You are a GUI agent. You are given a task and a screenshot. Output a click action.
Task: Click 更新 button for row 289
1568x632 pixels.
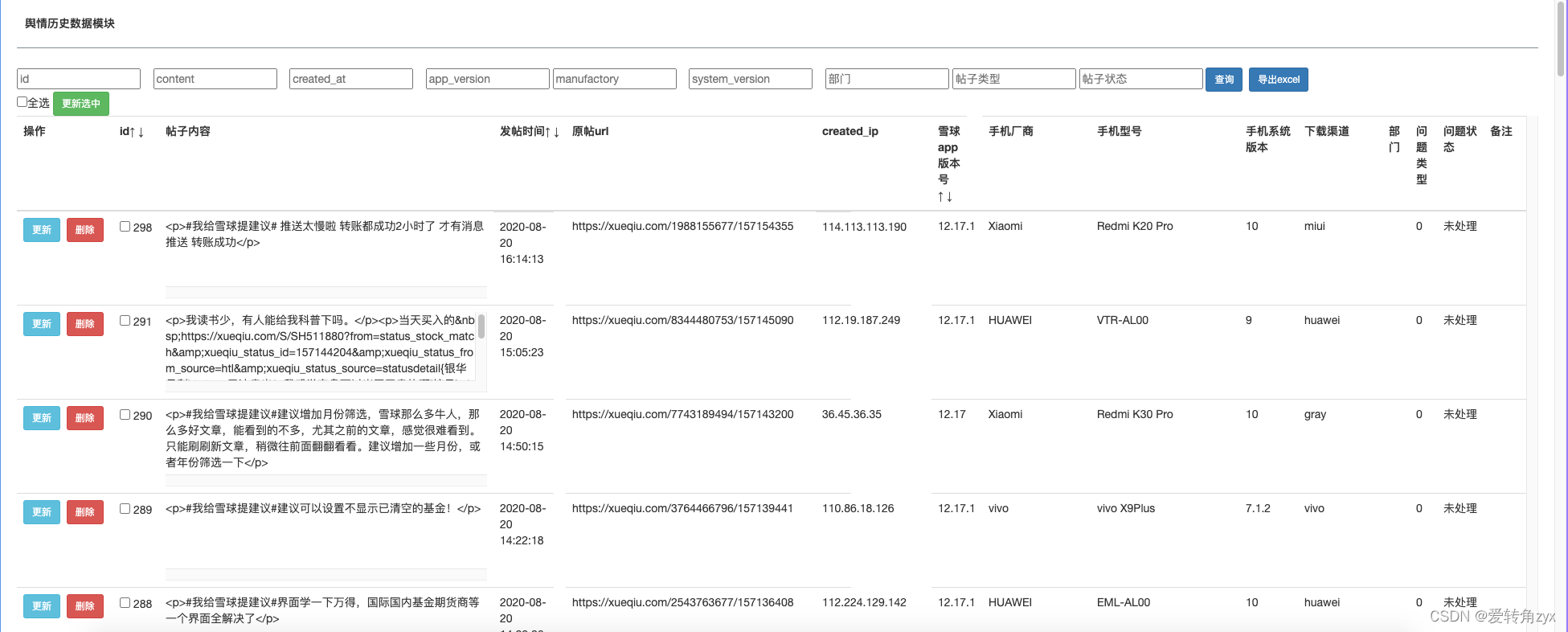pos(42,512)
